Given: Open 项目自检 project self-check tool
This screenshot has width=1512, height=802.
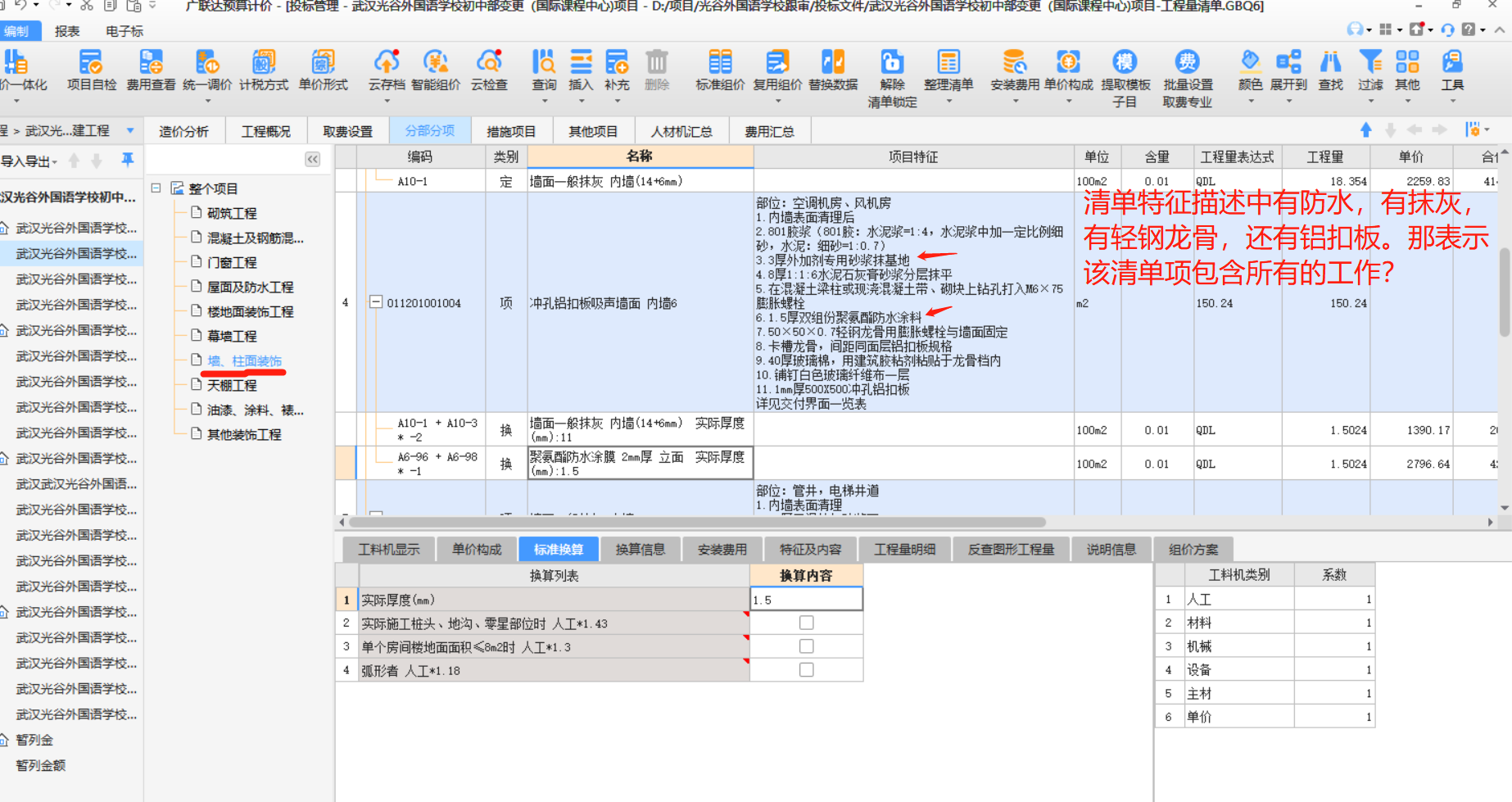Looking at the screenshot, I should pyautogui.click(x=91, y=70).
